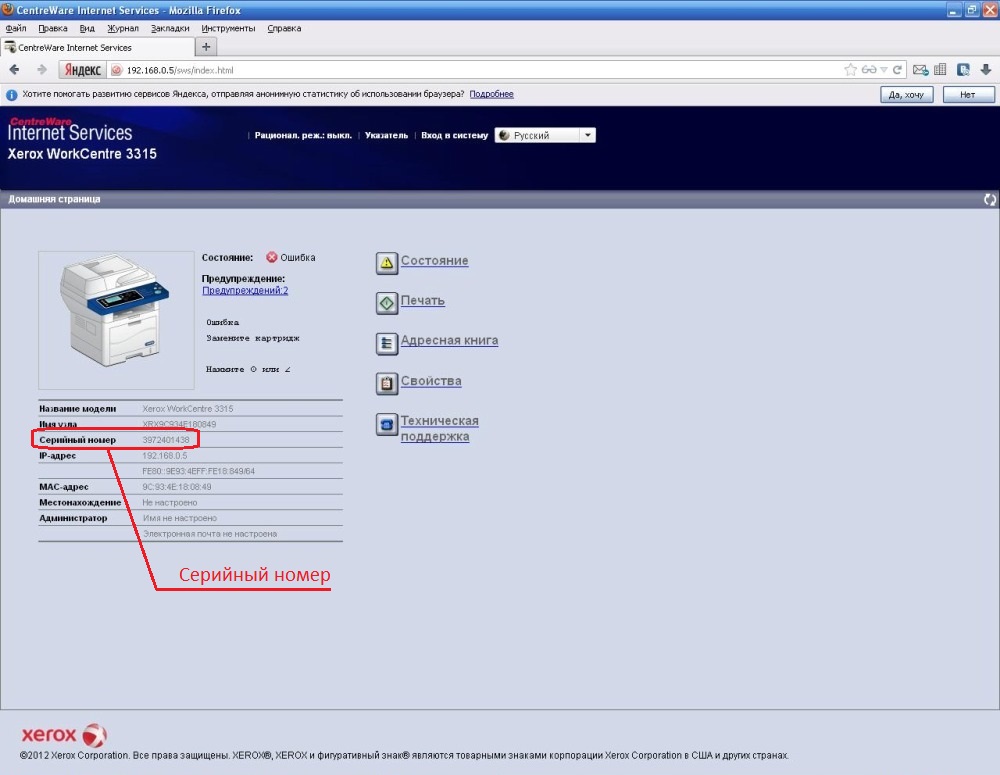Bookmark the page with the star icon

(850, 70)
